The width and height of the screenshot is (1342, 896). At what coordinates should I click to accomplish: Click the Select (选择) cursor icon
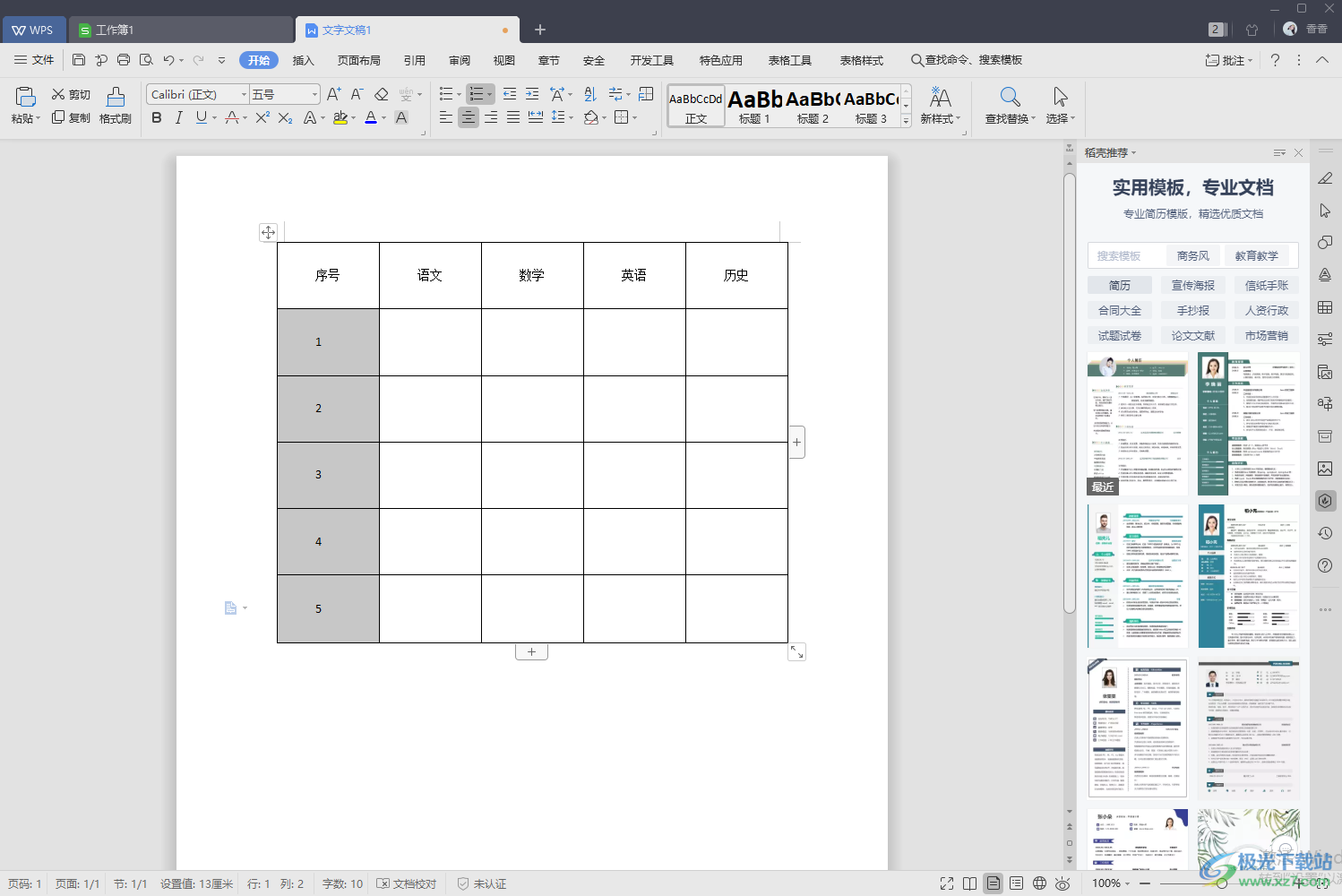point(1060,97)
